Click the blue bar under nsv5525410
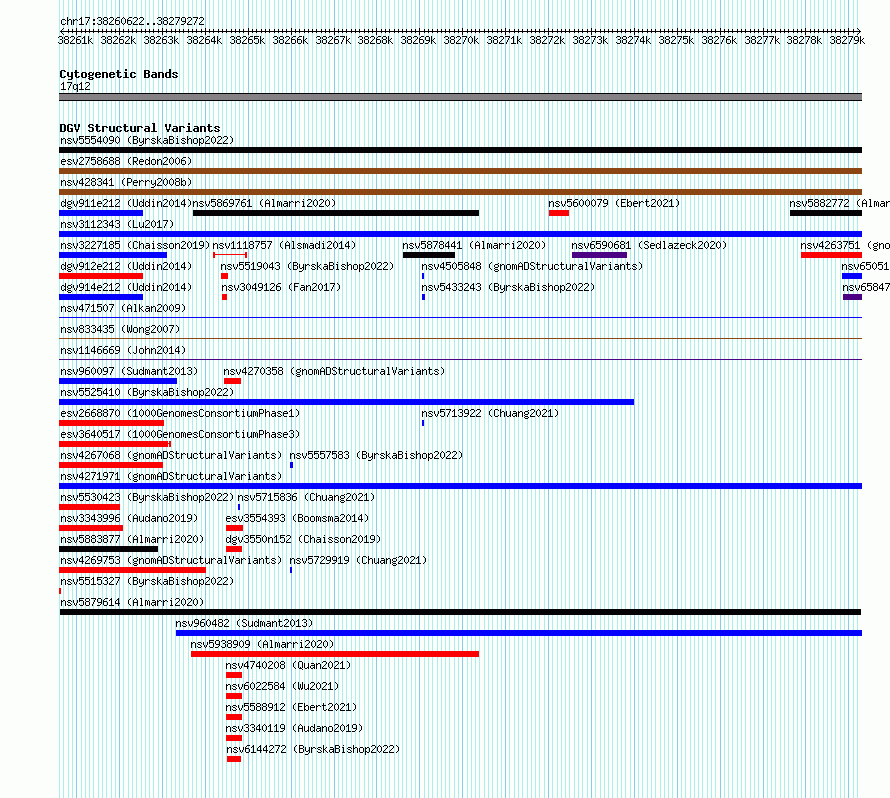 [346, 402]
